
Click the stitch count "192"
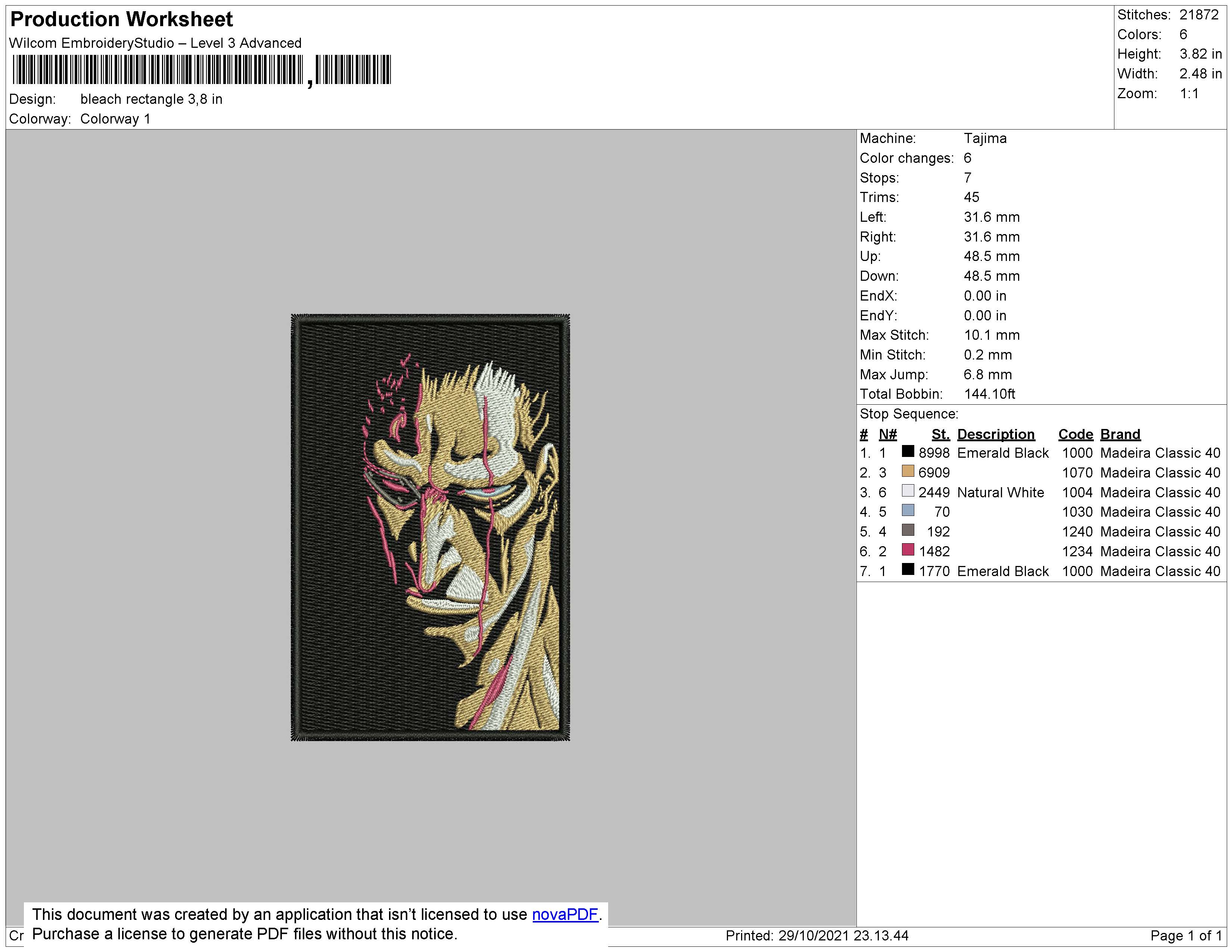(x=938, y=532)
